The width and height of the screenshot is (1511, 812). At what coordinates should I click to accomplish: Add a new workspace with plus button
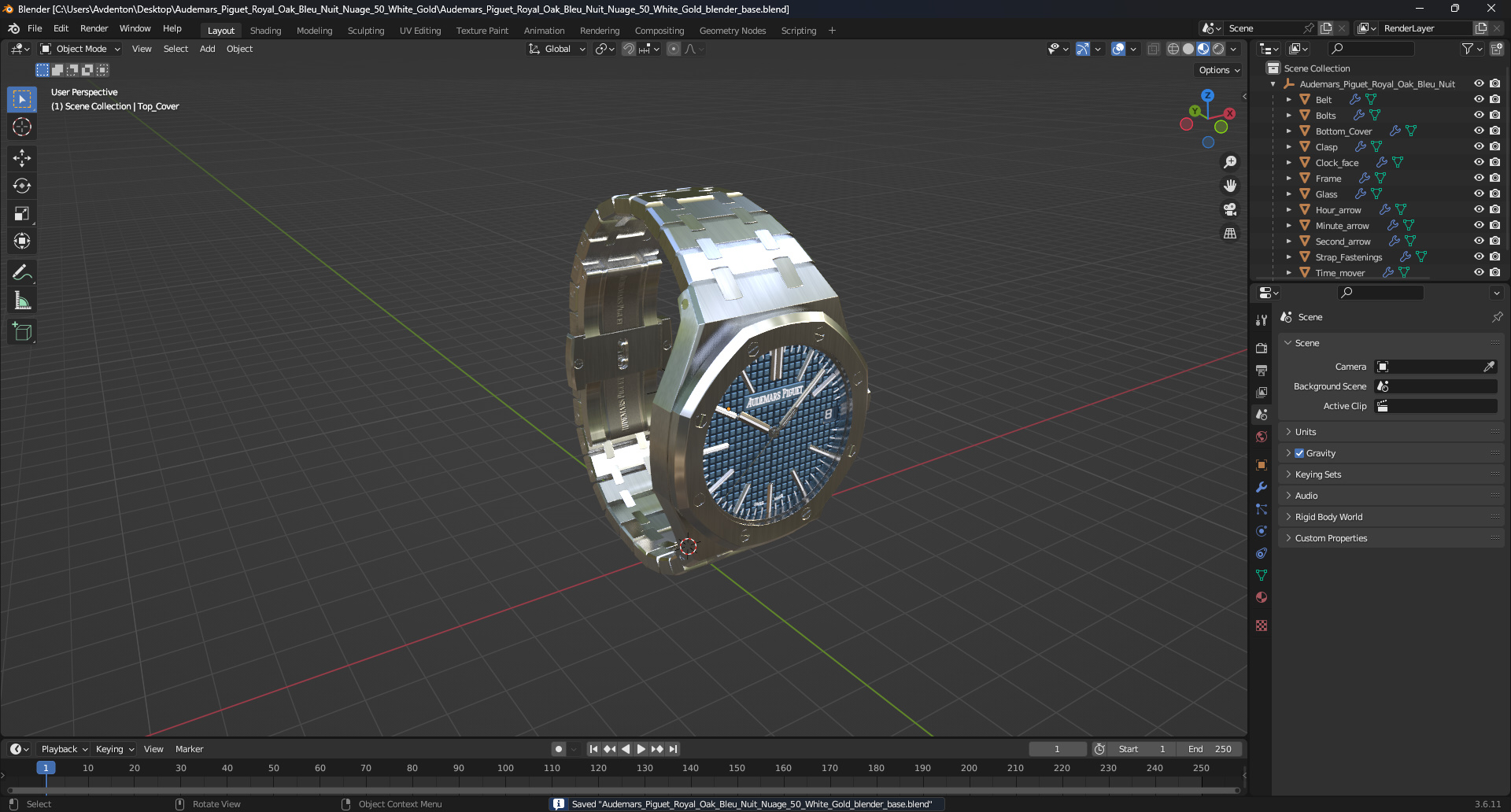pos(832,31)
